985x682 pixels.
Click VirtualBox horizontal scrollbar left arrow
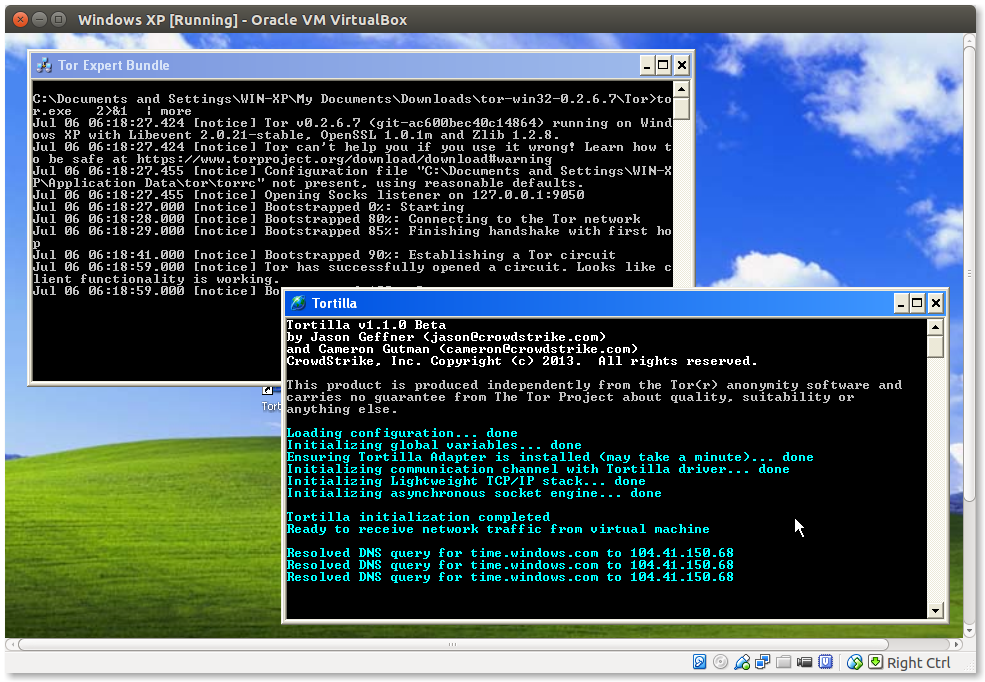click(x=11, y=644)
